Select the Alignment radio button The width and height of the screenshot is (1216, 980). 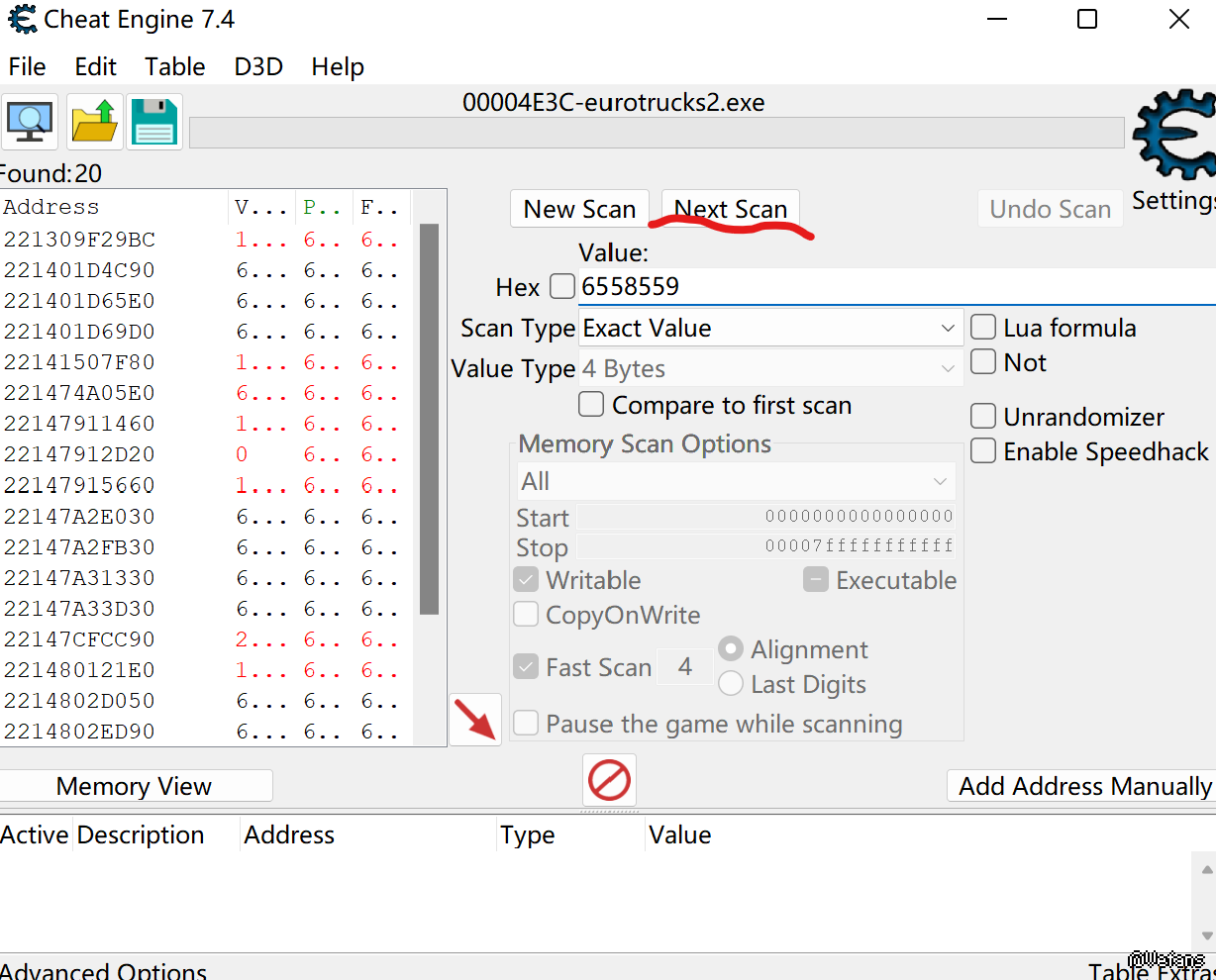point(731,649)
